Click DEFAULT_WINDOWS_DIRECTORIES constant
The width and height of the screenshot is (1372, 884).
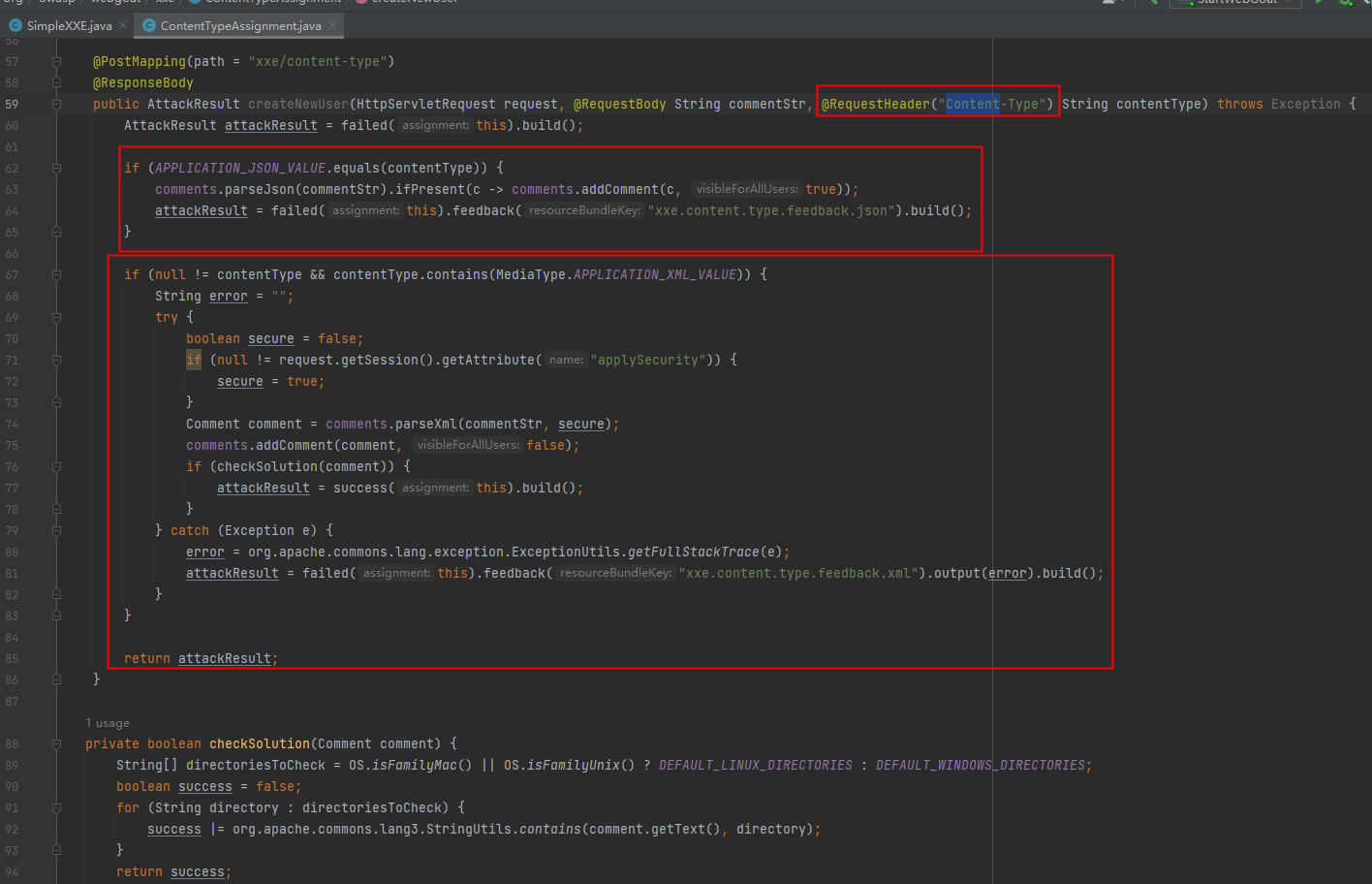[981, 765]
